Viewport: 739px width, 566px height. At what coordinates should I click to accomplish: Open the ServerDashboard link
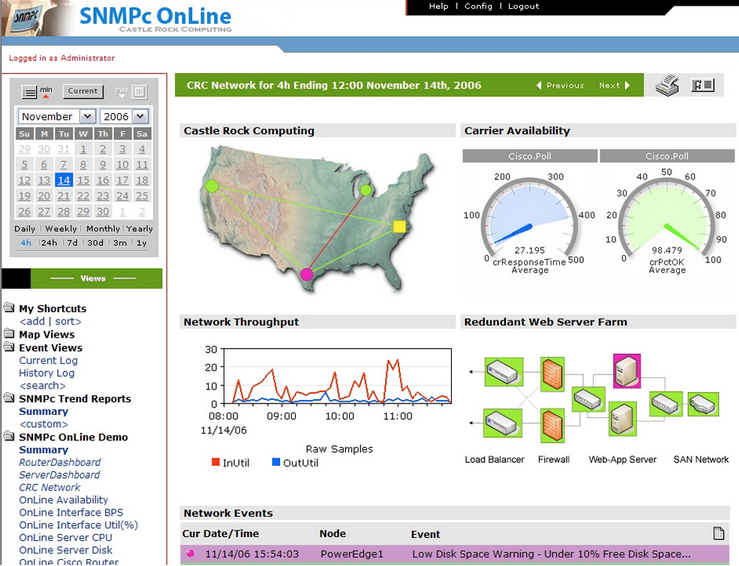click(x=59, y=475)
